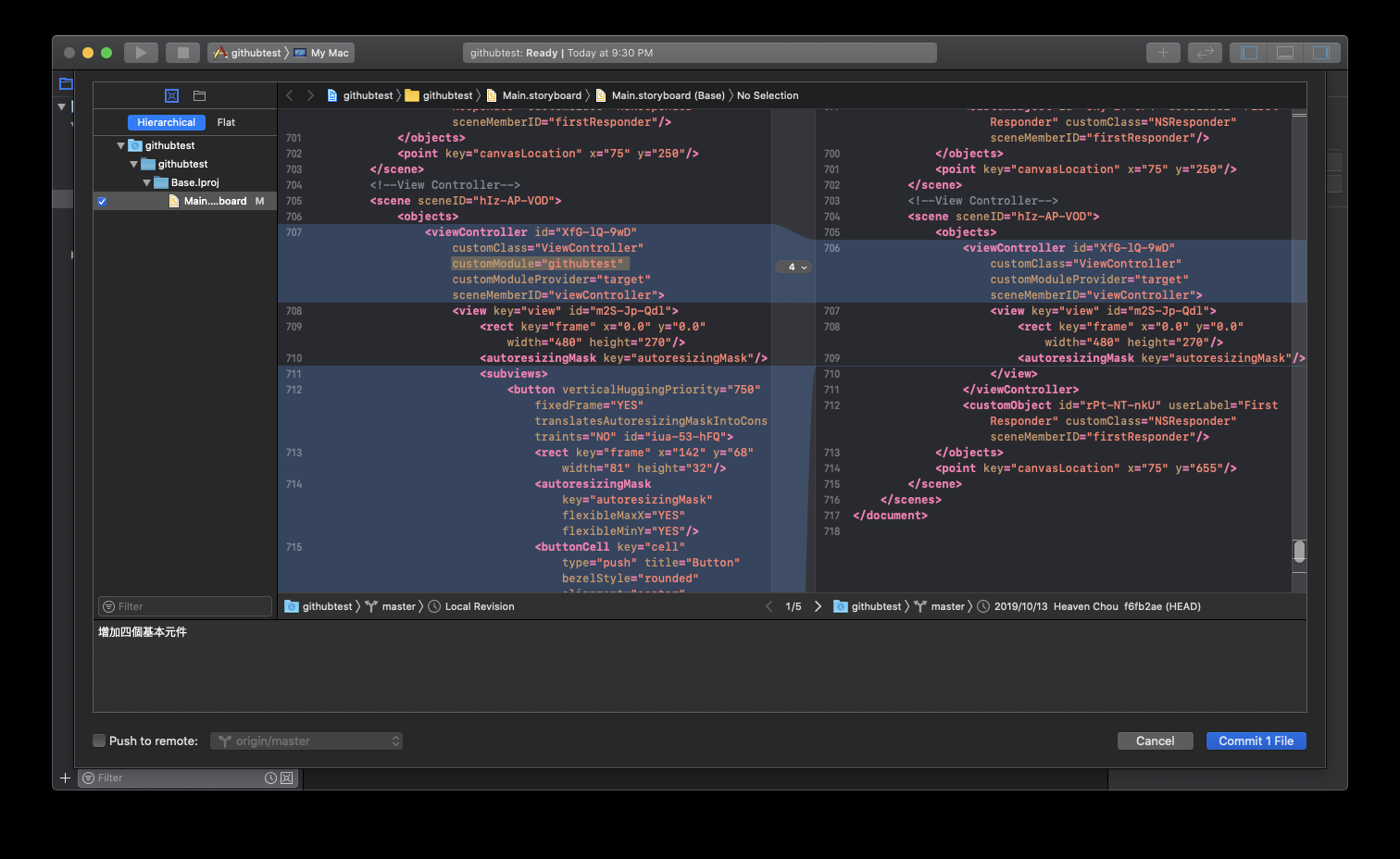Click left pane githubtest repository breadcrumb
Viewport: 1400px width, 859px height.
coord(319,606)
